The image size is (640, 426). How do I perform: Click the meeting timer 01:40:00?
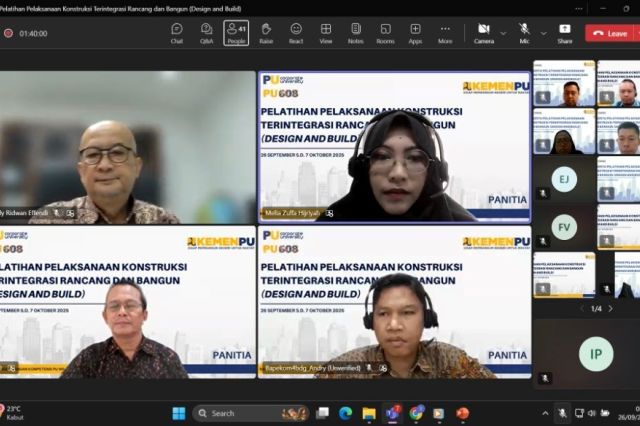[33, 33]
